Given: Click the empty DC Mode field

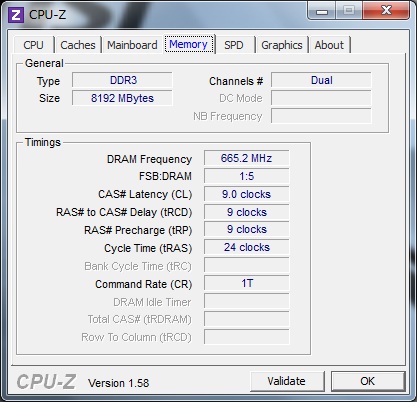Looking at the screenshot, I should click(x=321, y=98).
